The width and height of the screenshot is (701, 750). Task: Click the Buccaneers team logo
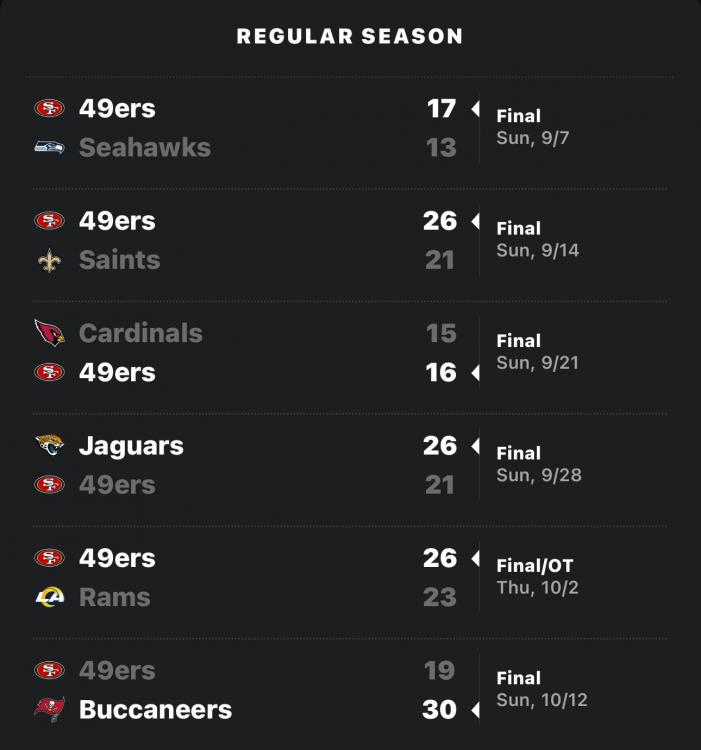coord(49,710)
